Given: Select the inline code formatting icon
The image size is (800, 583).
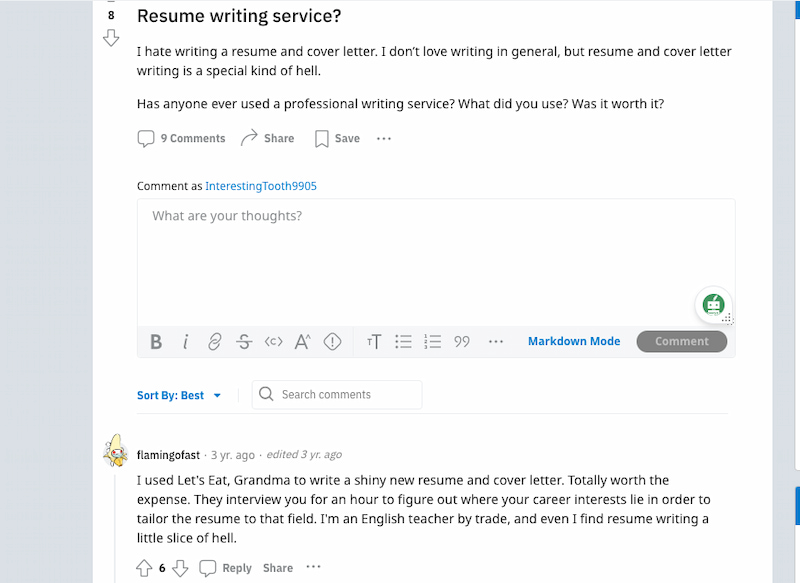Looking at the screenshot, I should (273, 341).
